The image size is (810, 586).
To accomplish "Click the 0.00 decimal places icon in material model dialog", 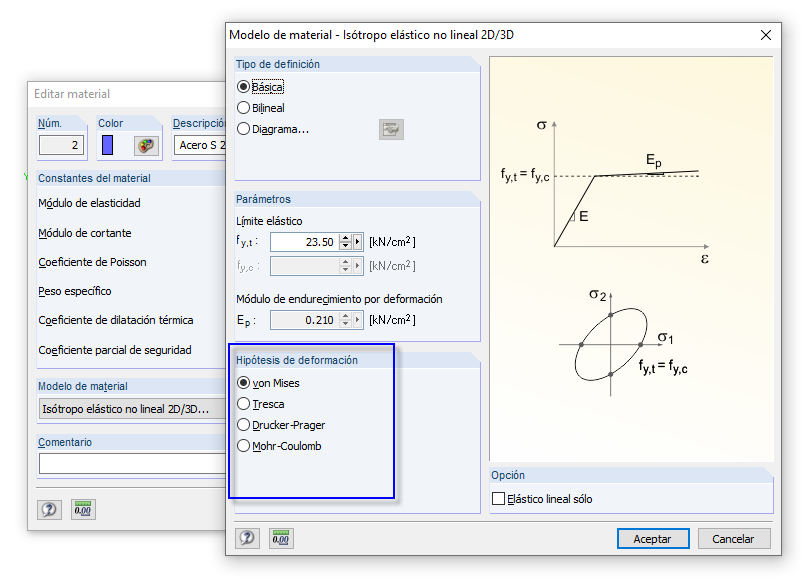I will click(x=280, y=538).
